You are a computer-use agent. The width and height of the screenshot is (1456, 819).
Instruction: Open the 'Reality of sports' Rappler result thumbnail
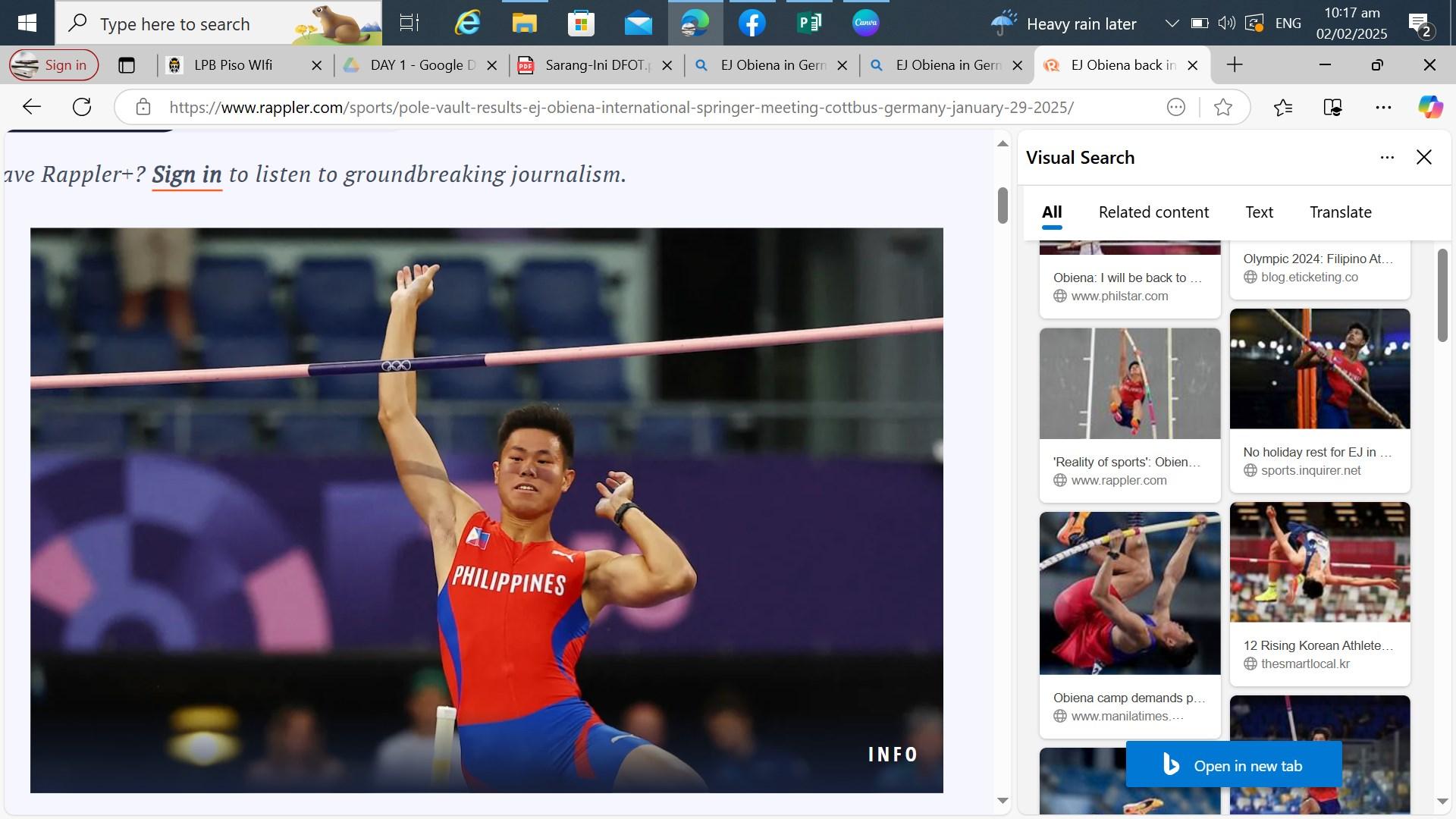coord(1129,384)
